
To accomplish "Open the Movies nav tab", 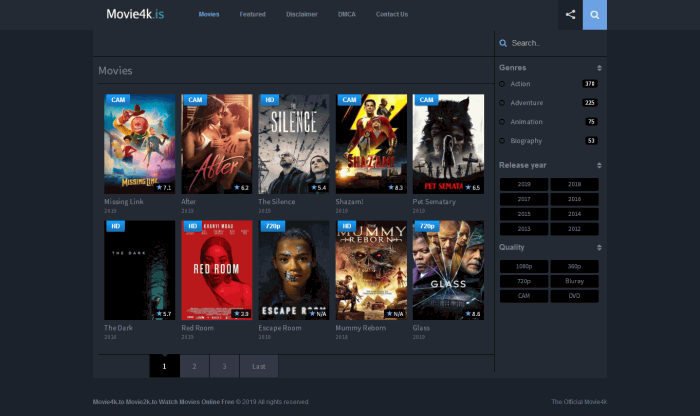I will (209, 14).
